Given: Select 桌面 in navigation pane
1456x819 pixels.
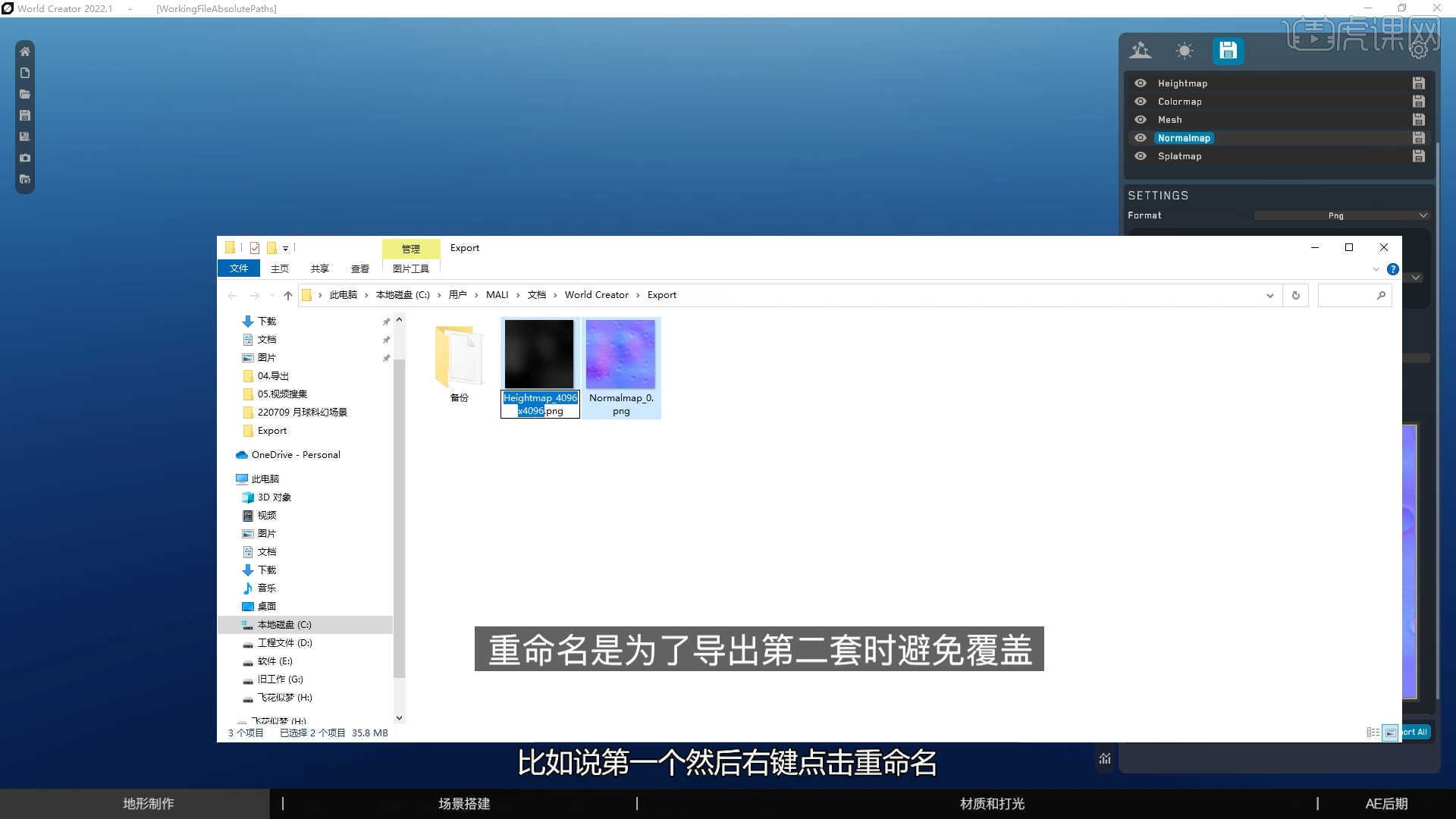Looking at the screenshot, I should click(x=266, y=607).
